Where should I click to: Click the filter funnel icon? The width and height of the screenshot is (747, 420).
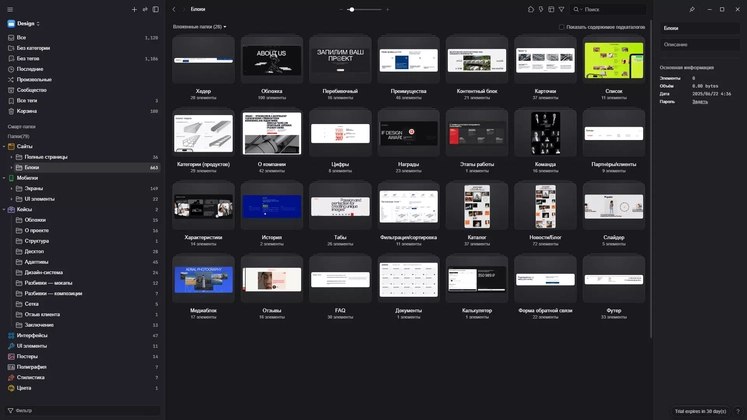(x=562, y=9)
